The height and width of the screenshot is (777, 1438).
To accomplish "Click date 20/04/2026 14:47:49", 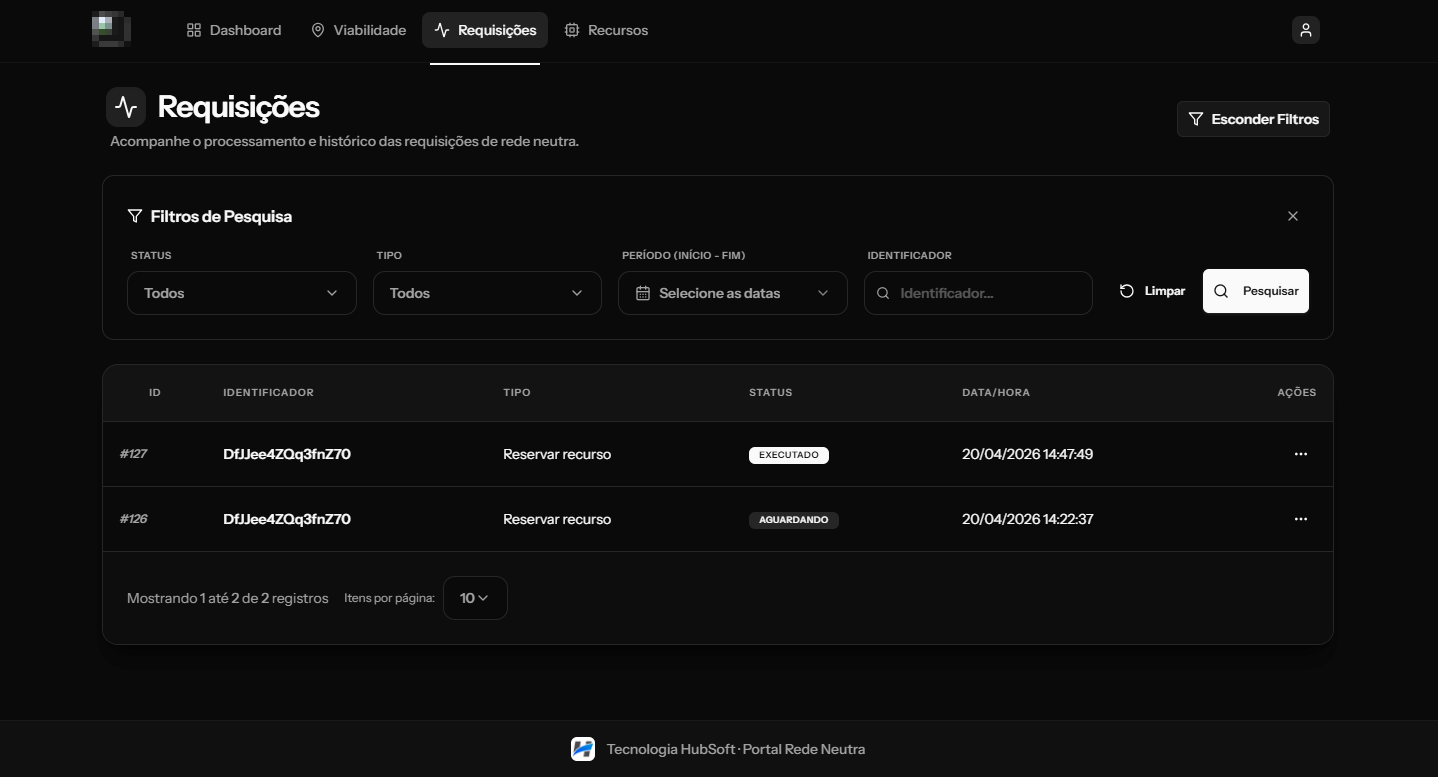I will [x=1027, y=454].
